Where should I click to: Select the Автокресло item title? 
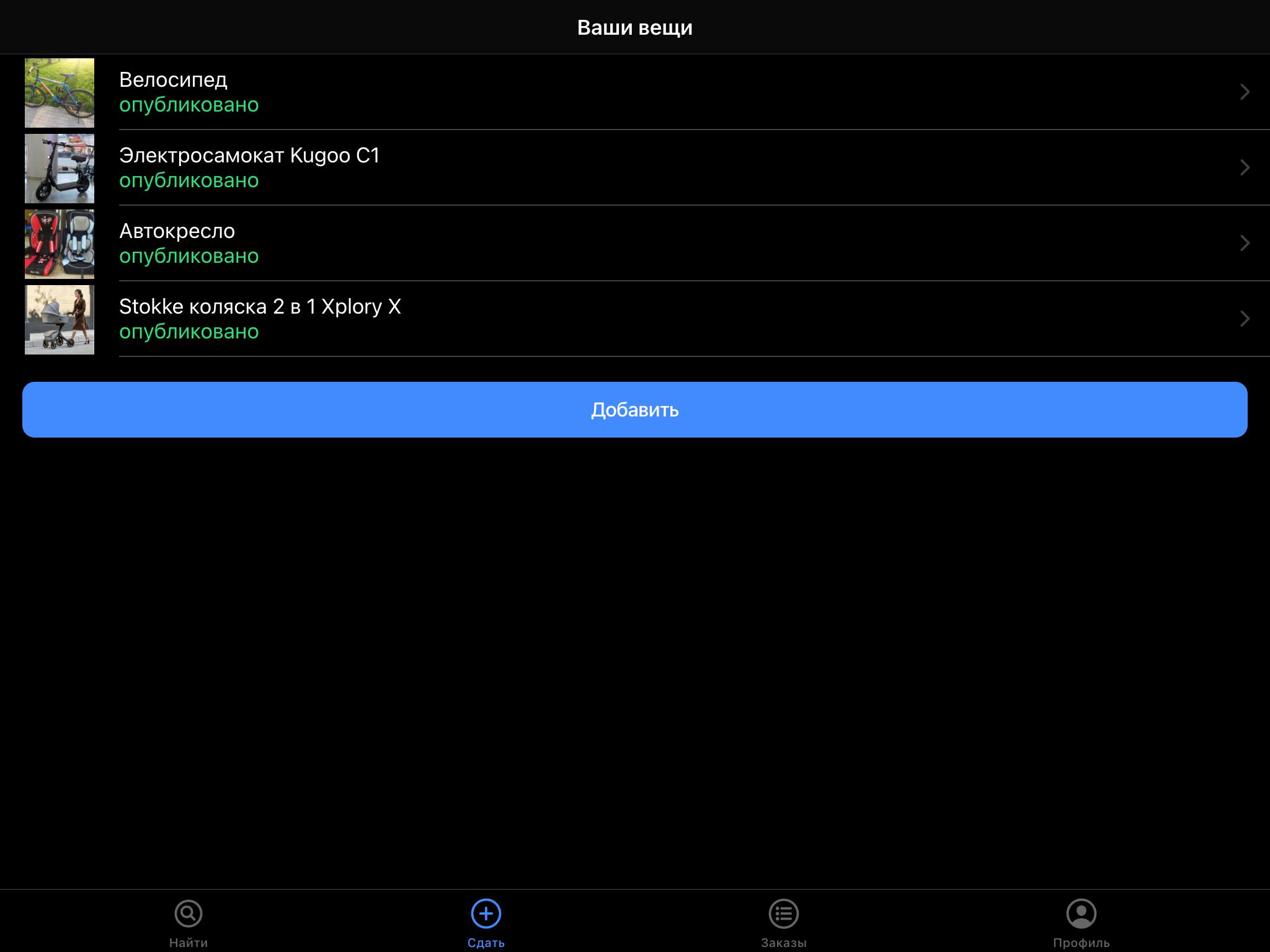177,231
